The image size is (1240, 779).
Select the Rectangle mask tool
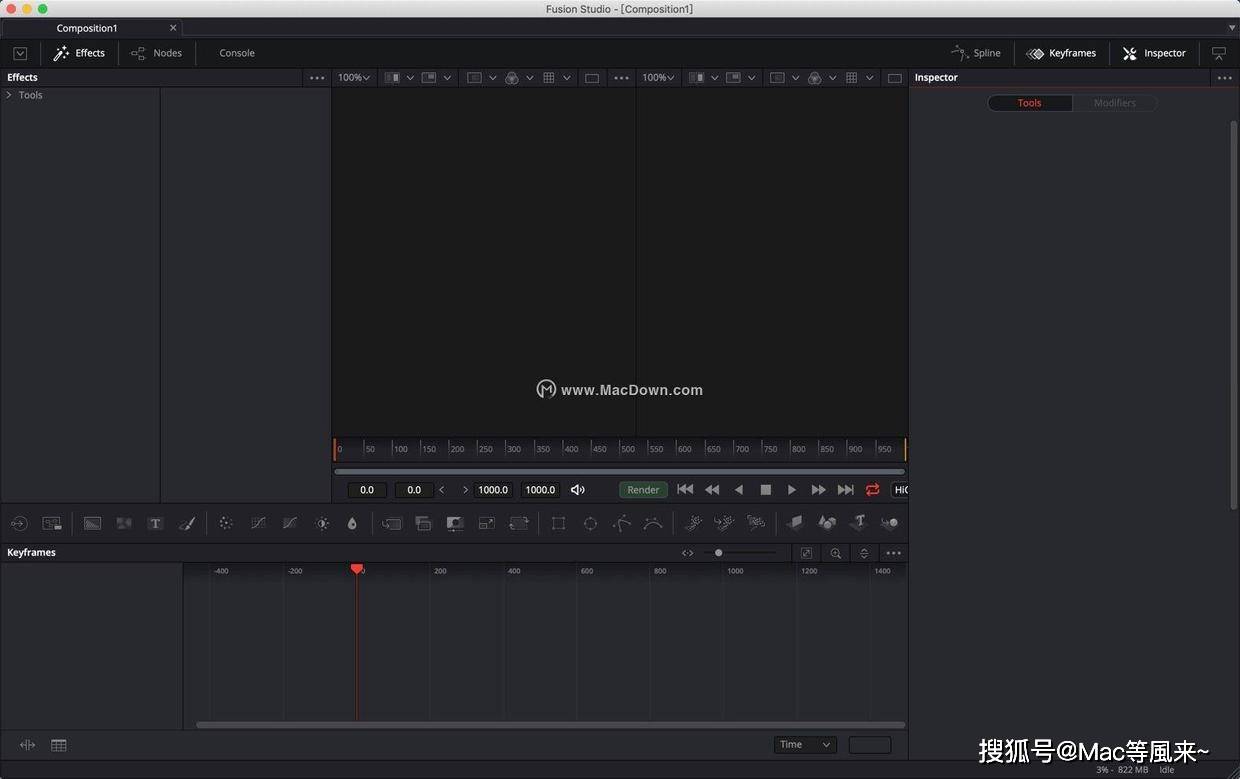558,523
